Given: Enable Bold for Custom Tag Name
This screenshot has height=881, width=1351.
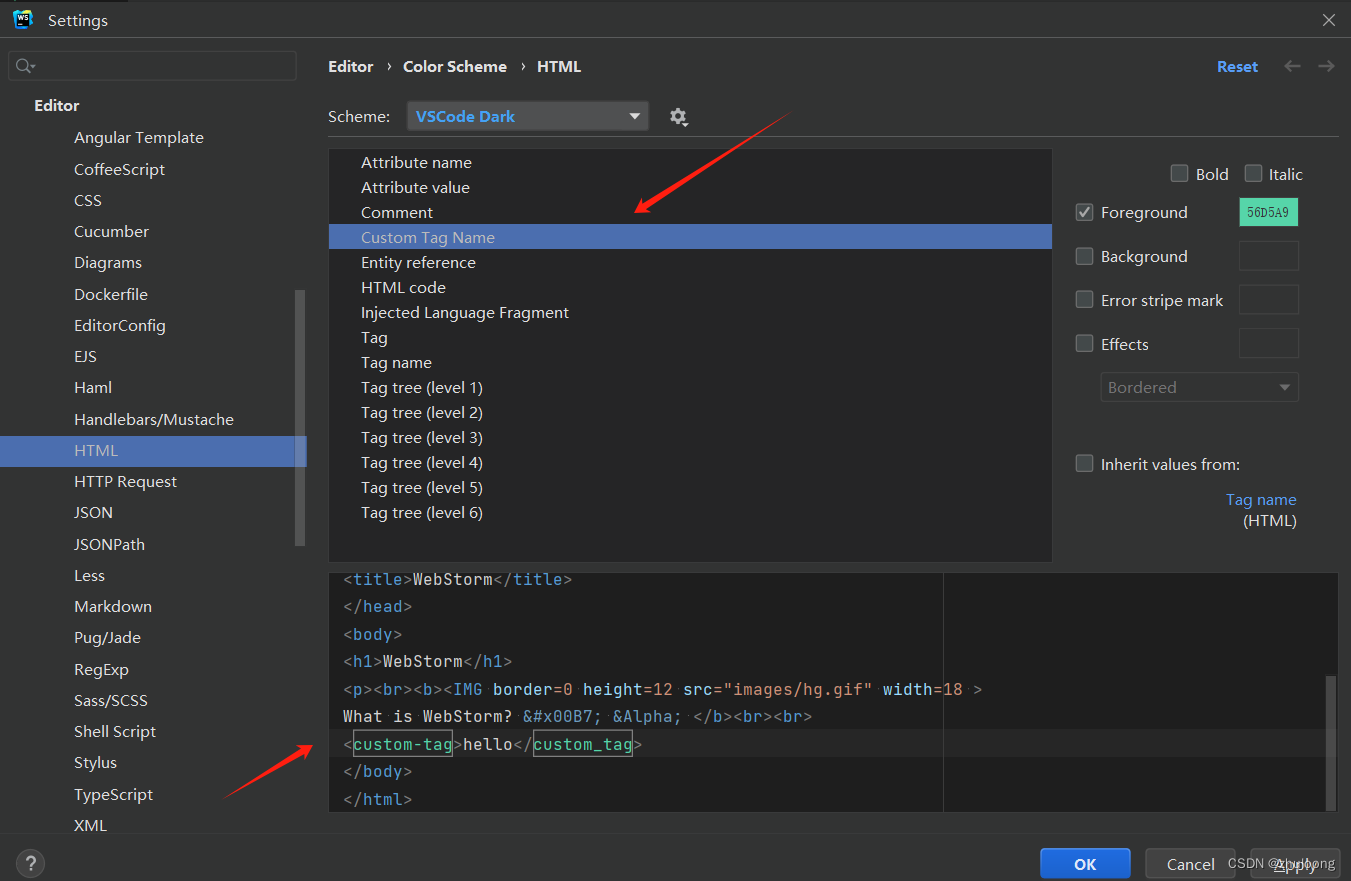Looking at the screenshot, I should click(x=1179, y=173).
